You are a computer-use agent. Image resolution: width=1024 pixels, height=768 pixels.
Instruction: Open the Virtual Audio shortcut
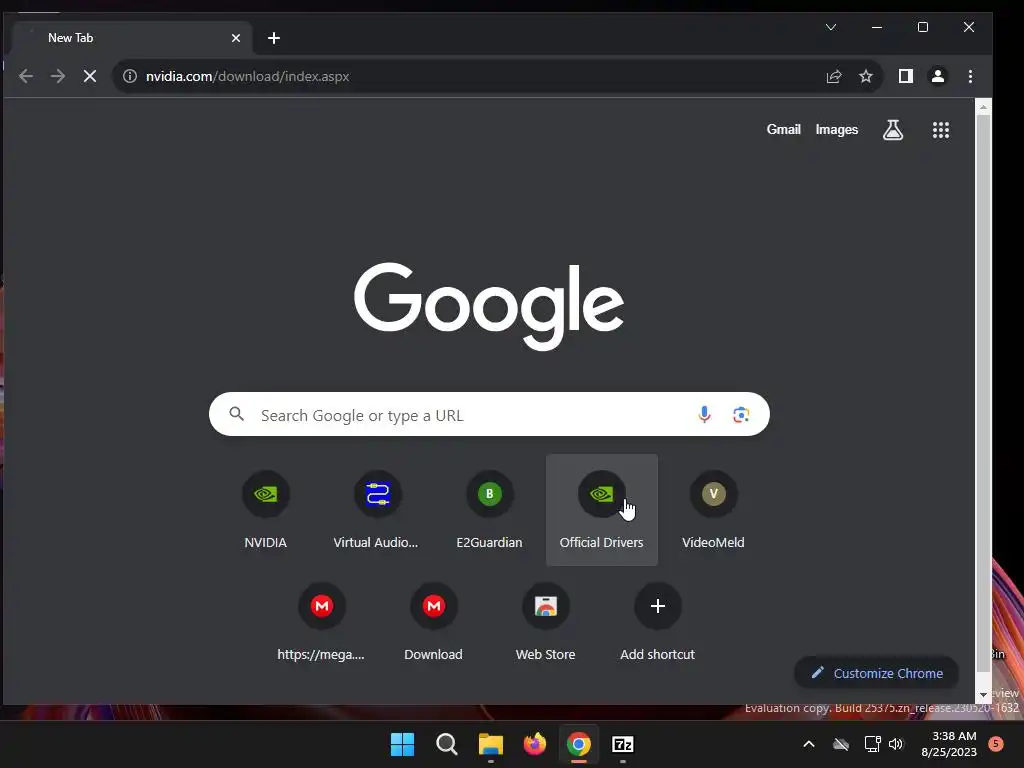point(377,510)
